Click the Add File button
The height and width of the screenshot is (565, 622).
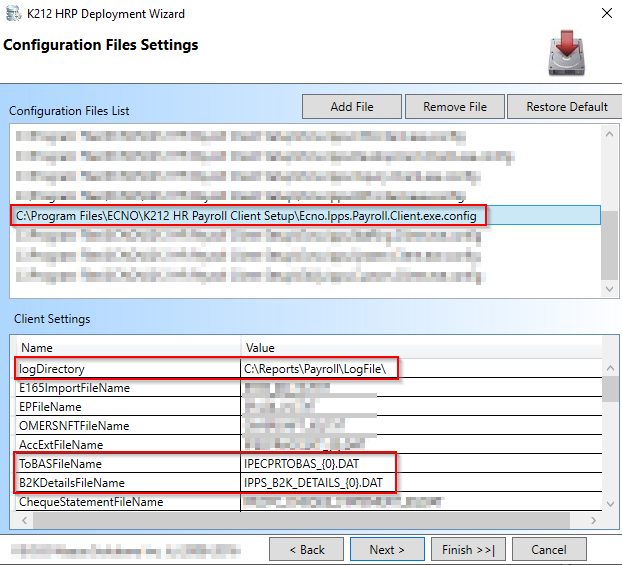pos(352,107)
